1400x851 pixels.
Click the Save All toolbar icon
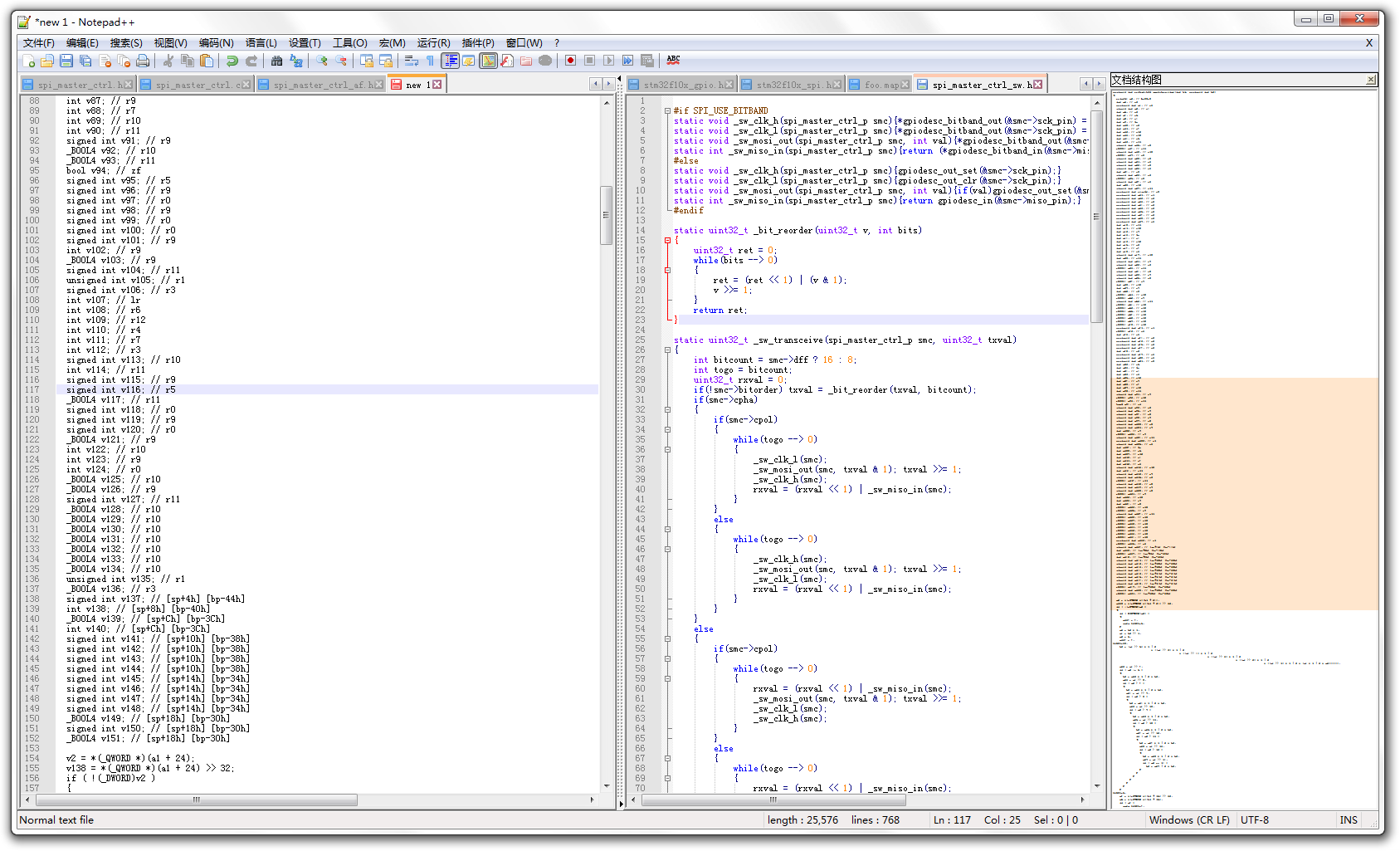[85, 61]
